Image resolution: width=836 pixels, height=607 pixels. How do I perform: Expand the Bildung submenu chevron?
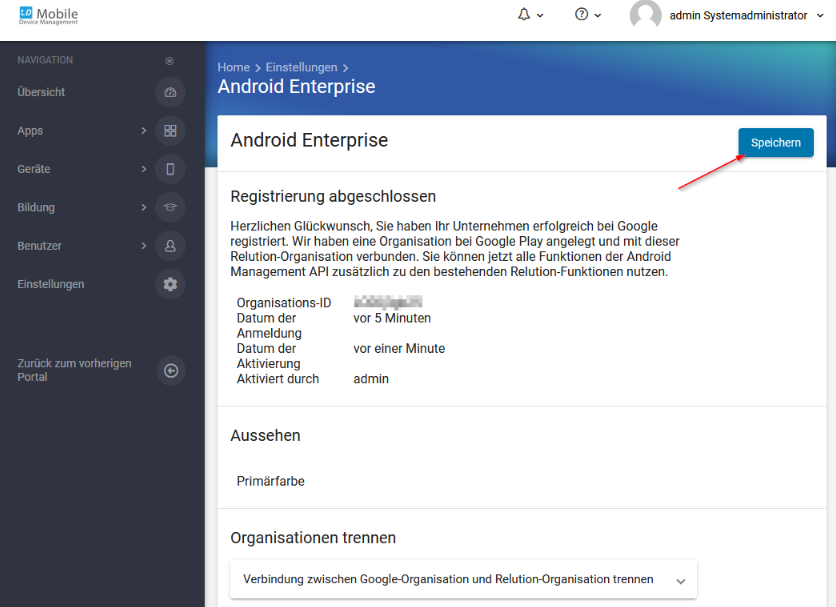click(143, 207)
